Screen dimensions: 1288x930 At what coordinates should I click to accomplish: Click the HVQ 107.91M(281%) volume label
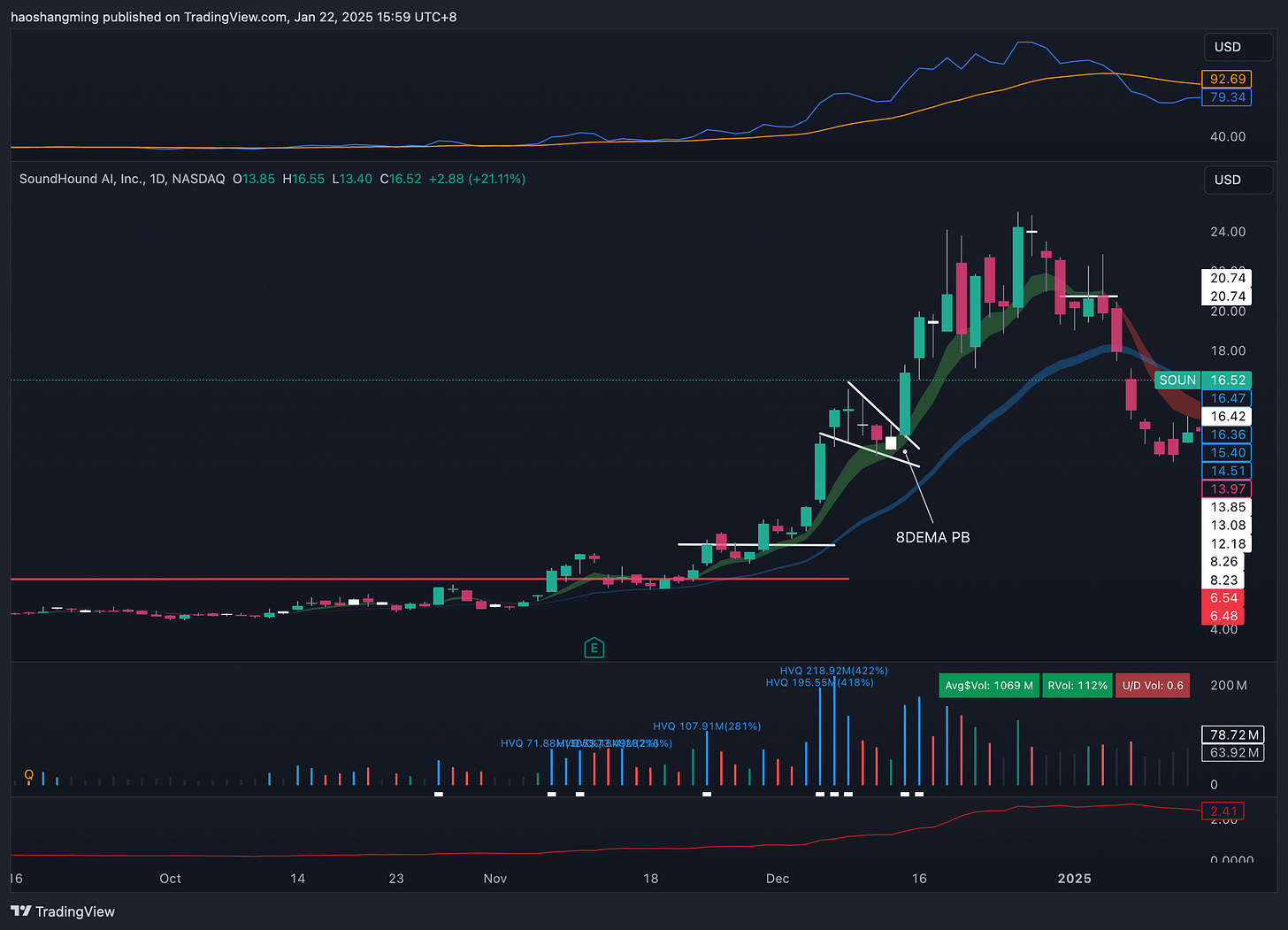tap(707, 726)
